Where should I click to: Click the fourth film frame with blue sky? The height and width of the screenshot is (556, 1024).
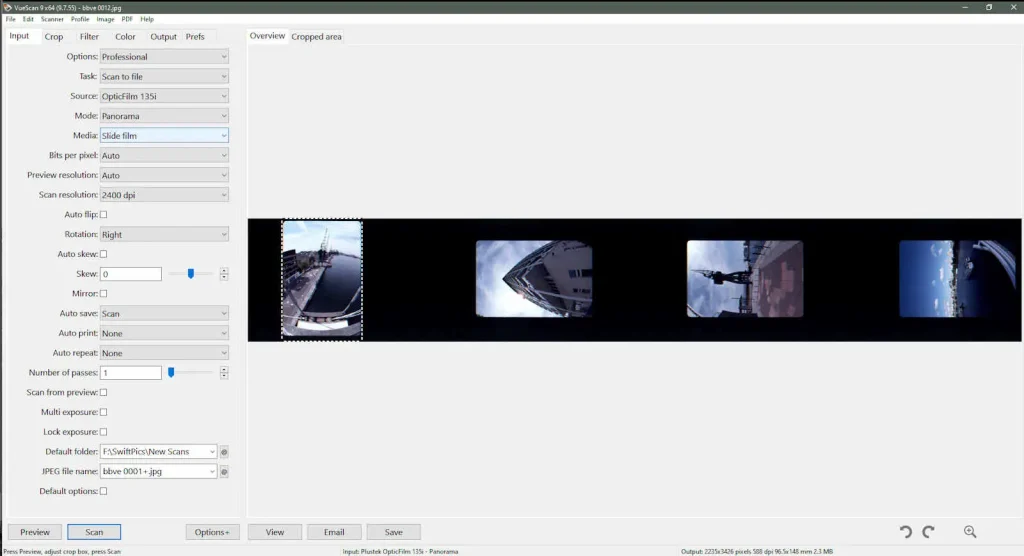[960, 279]
